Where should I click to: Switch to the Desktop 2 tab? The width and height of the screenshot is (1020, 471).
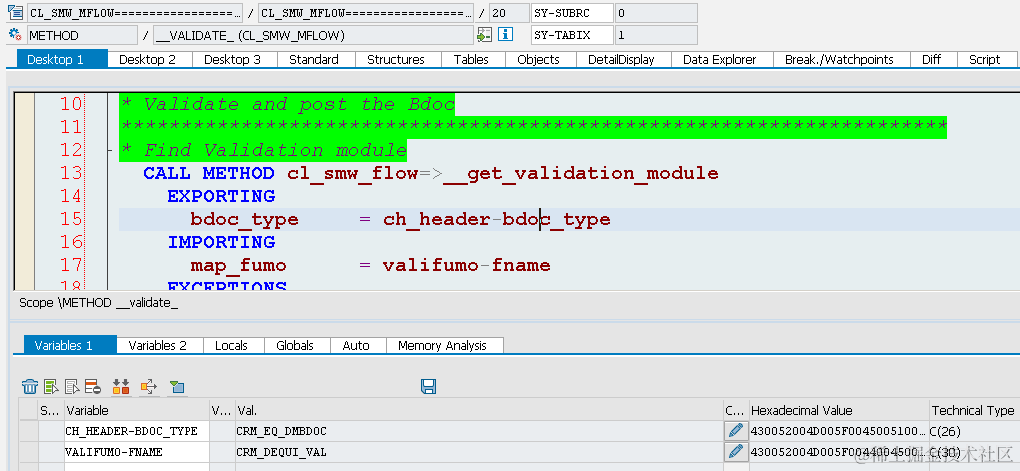[x=147, y=59]
